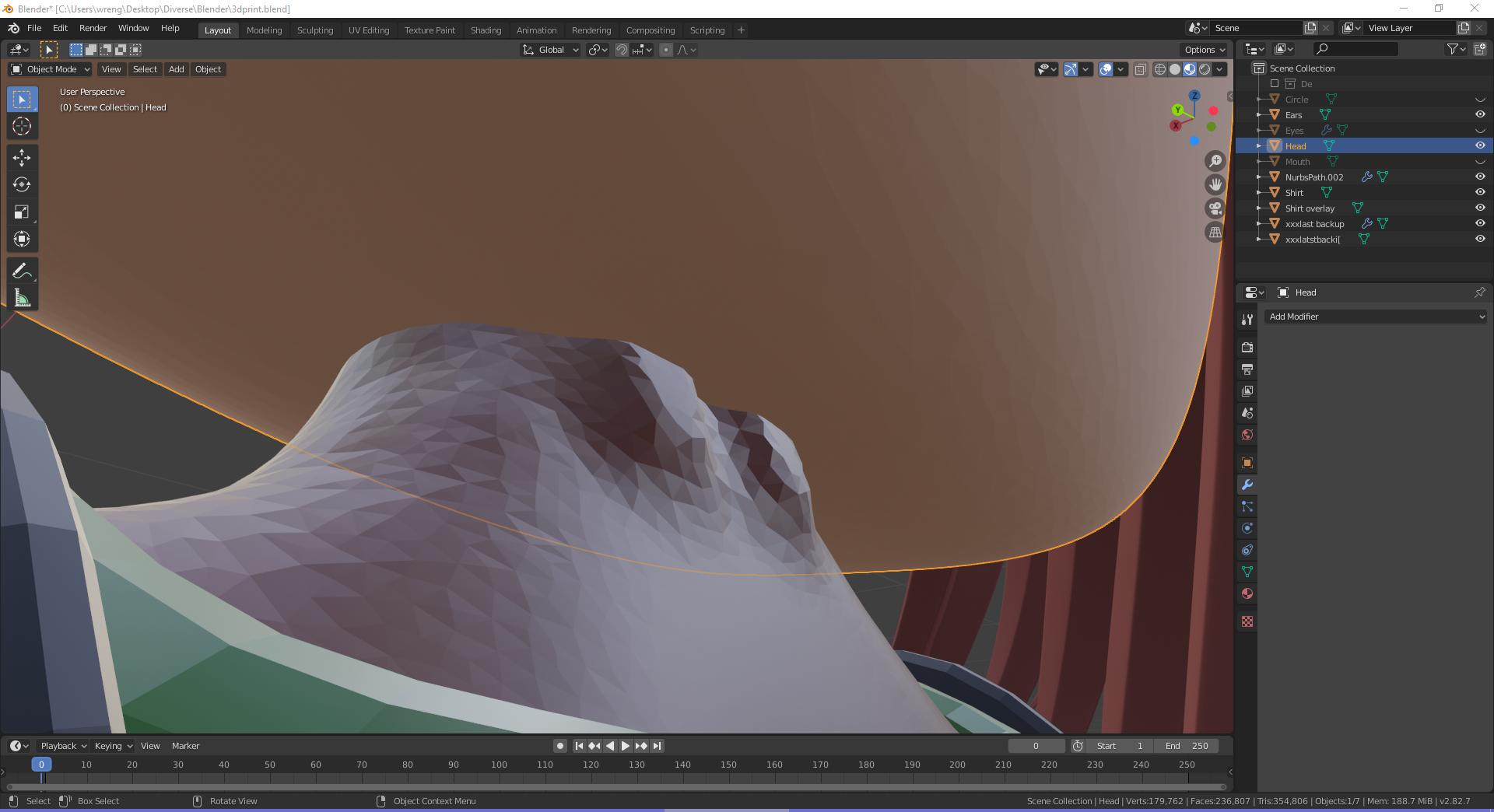Toggle X-ray display in viewport header
Screen dimensions: 1494x812
pos(1140,69)
